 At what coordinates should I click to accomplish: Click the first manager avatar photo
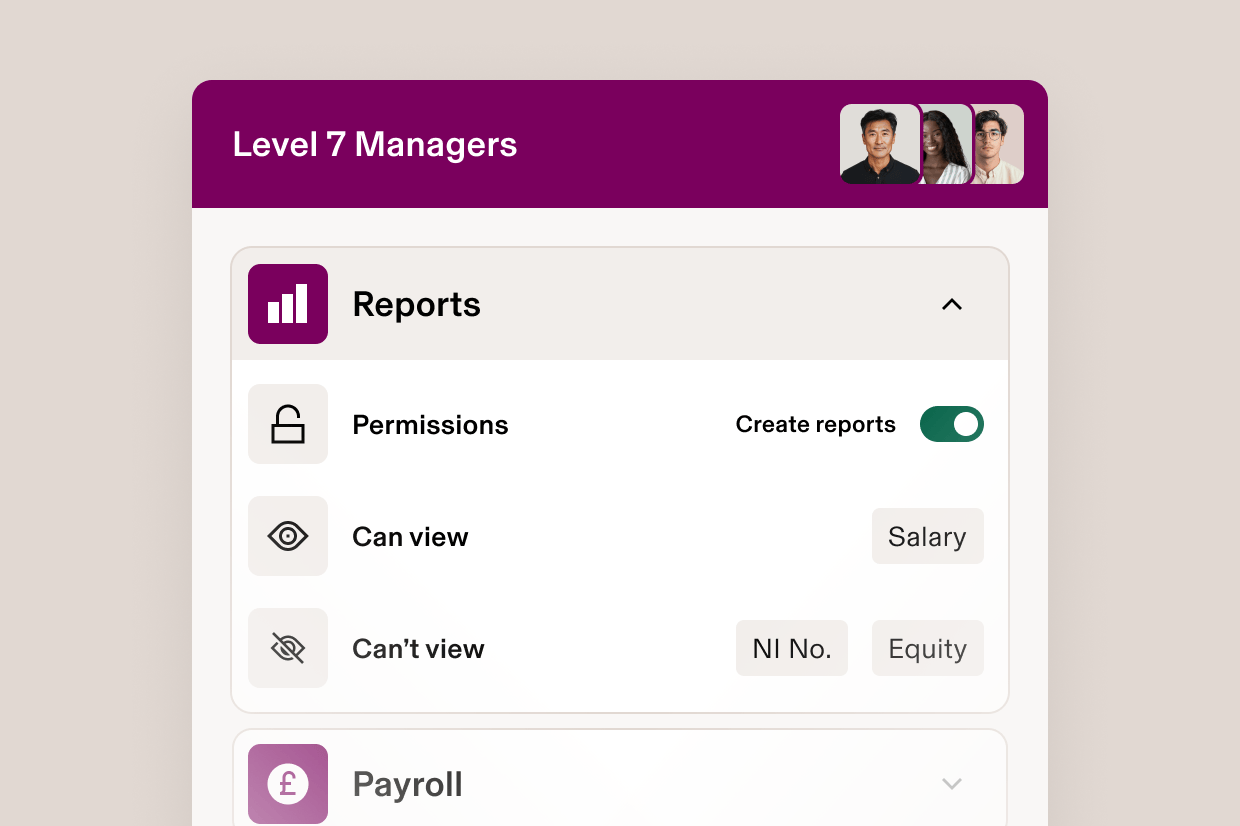point(879,143)
